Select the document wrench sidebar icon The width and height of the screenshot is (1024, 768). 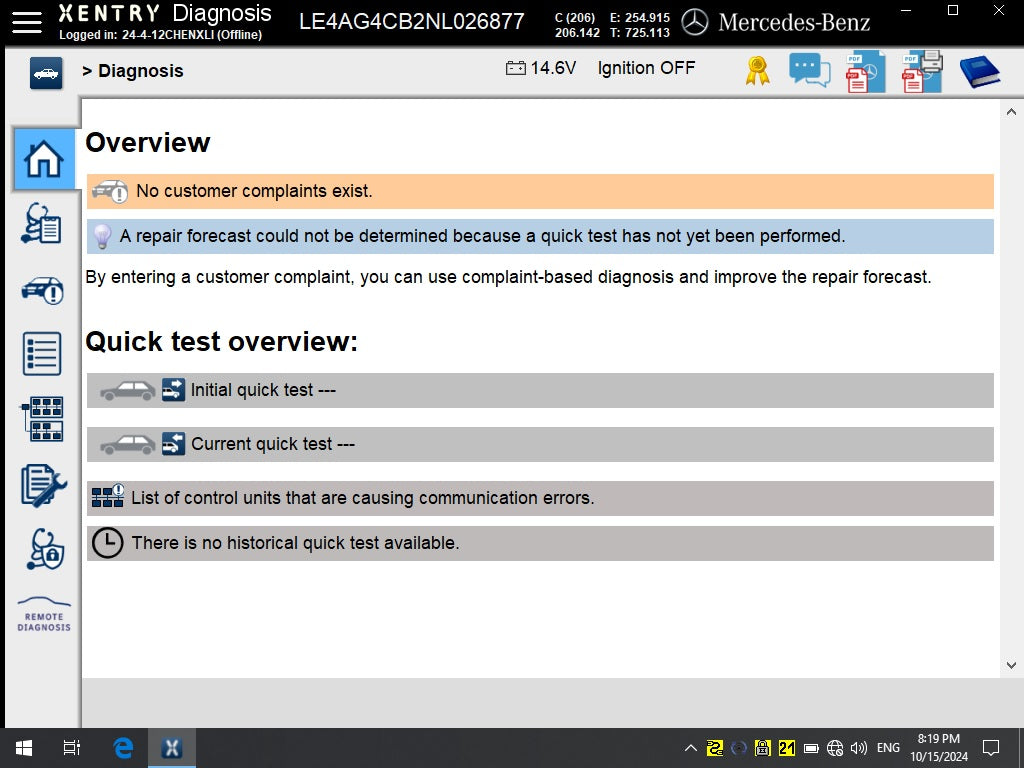pyautogui.click(x=43, y=485)
